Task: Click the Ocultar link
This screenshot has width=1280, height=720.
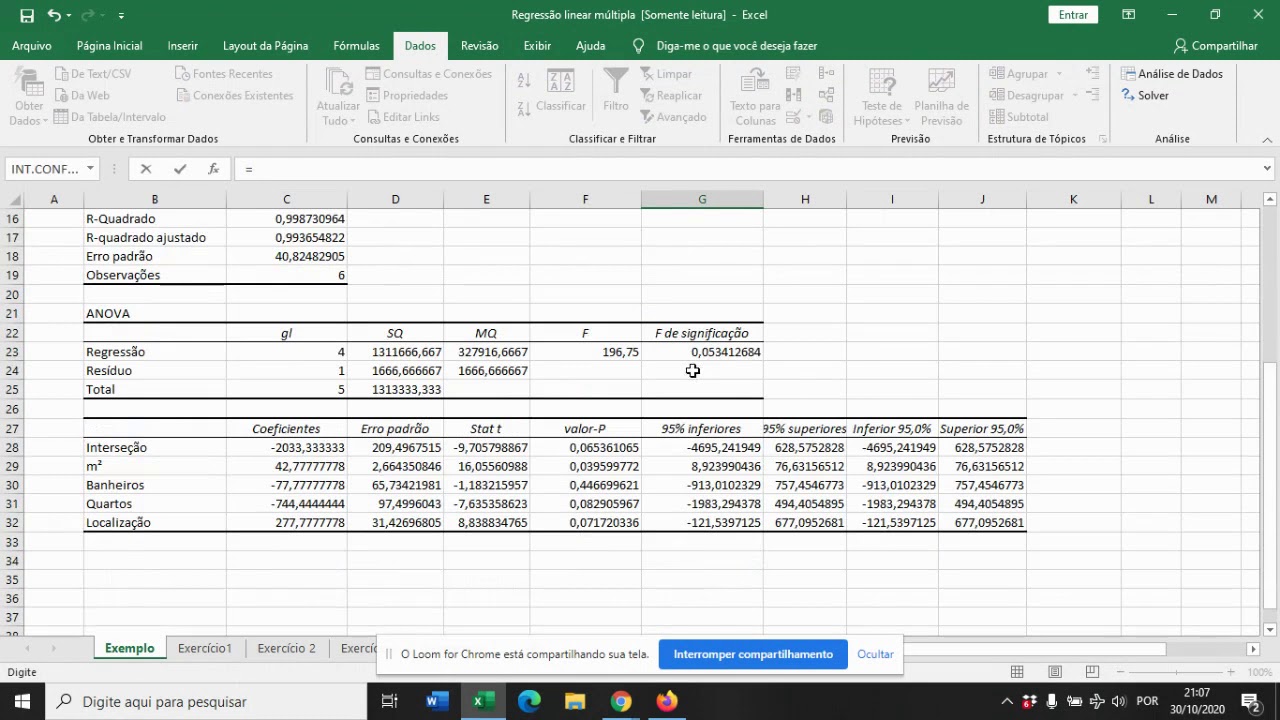Action: [875, 654]
